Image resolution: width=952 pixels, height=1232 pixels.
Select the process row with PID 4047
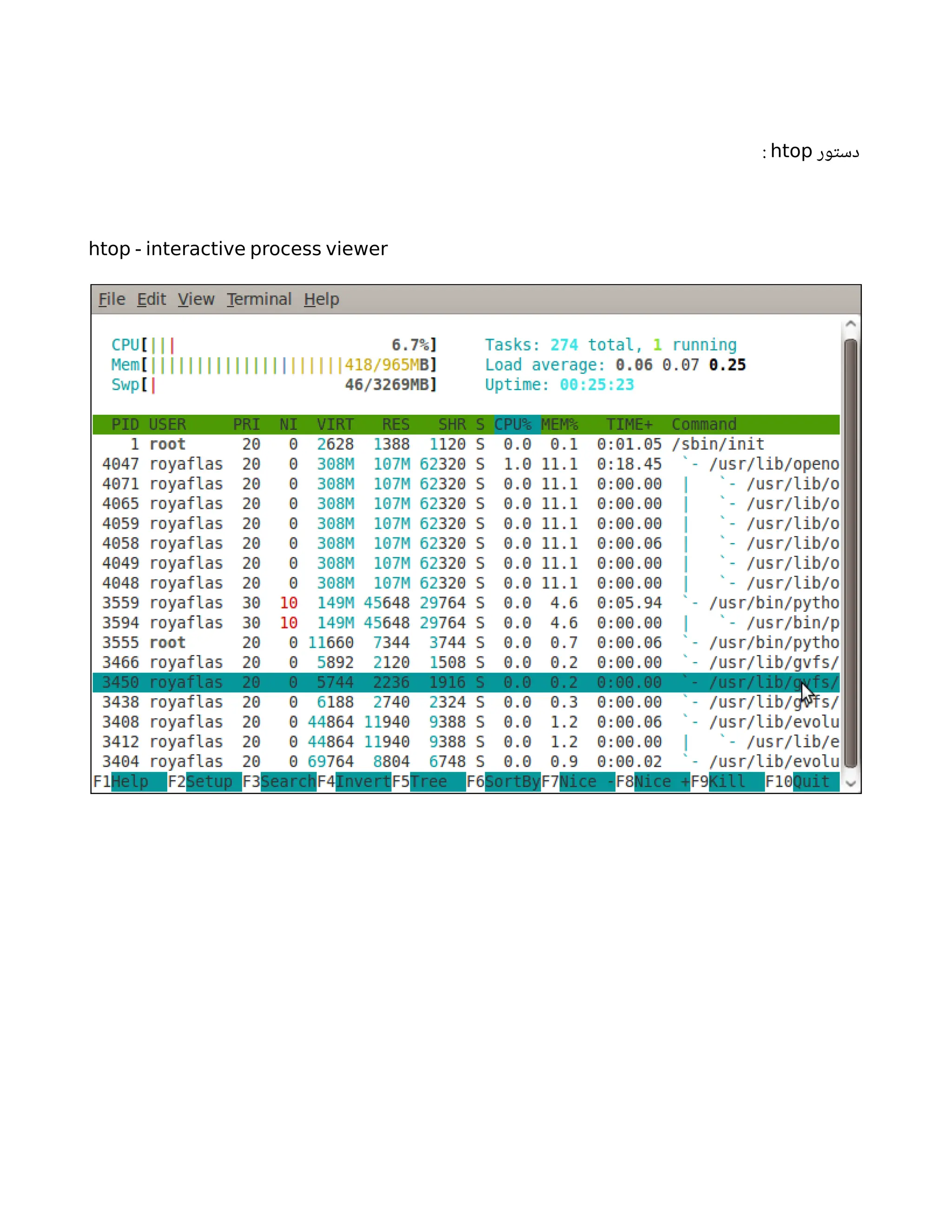(466, 464)
